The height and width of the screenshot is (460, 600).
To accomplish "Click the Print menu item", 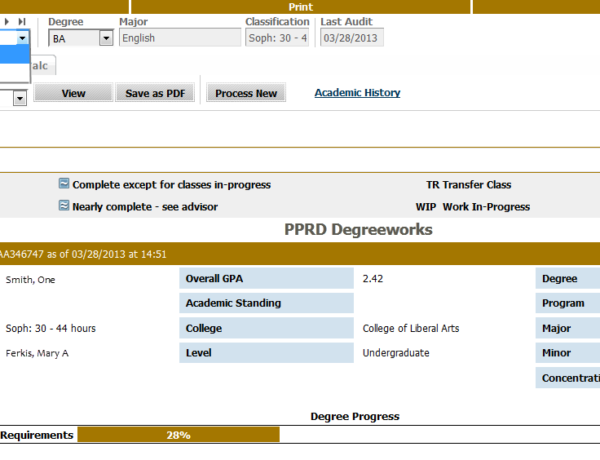I will (x=300, y=6).
